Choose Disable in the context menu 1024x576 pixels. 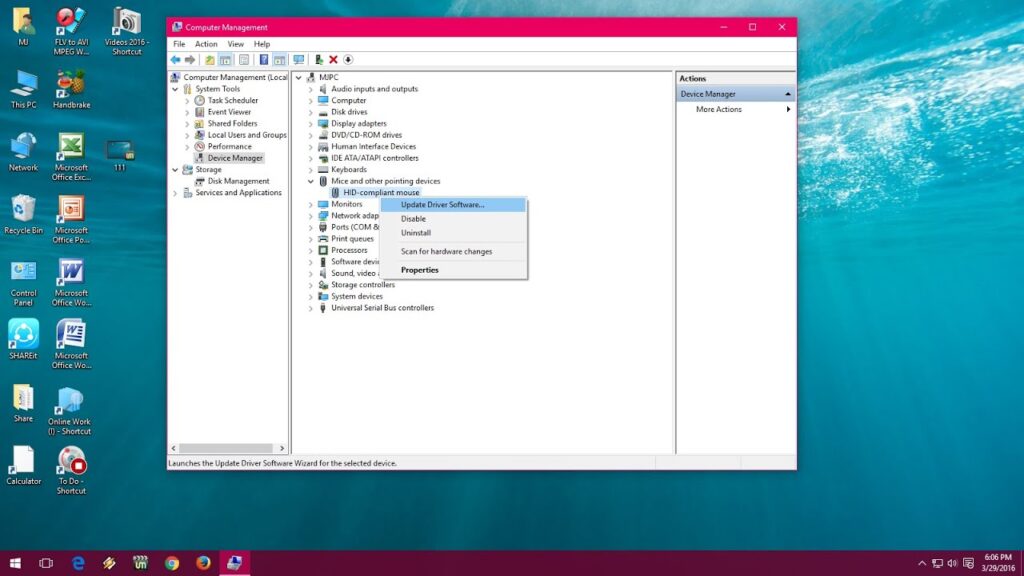453,219
